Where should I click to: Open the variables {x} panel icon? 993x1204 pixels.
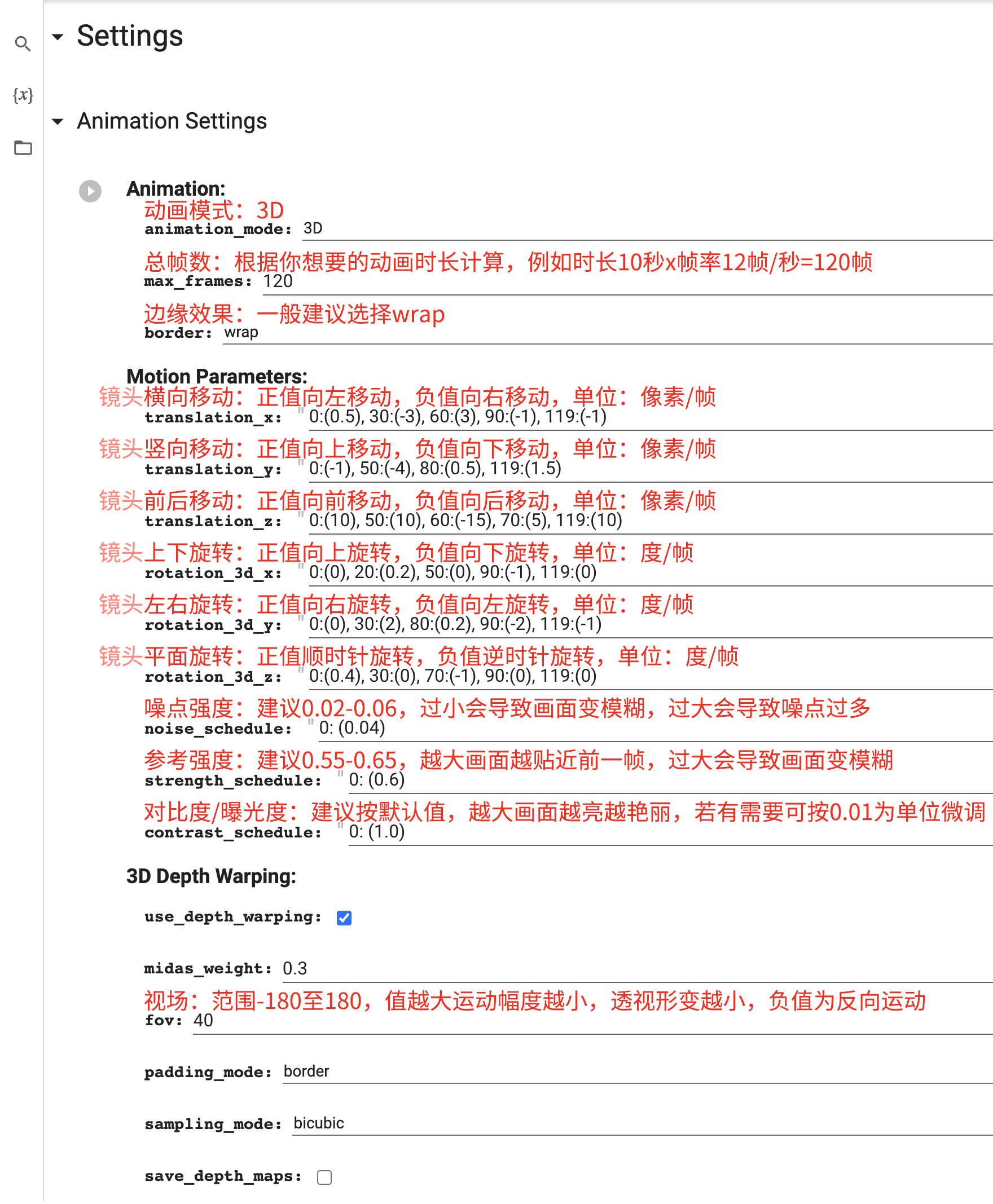click(23, 95)
